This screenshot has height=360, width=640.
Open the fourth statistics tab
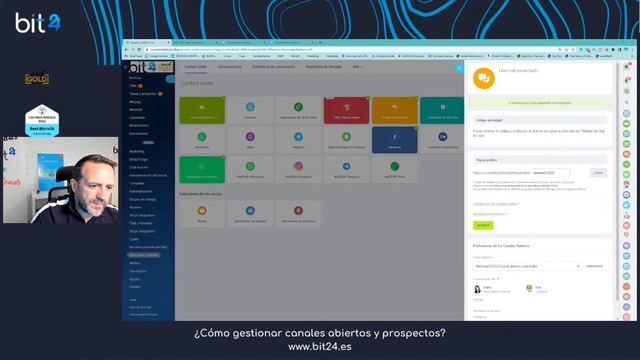324,67
